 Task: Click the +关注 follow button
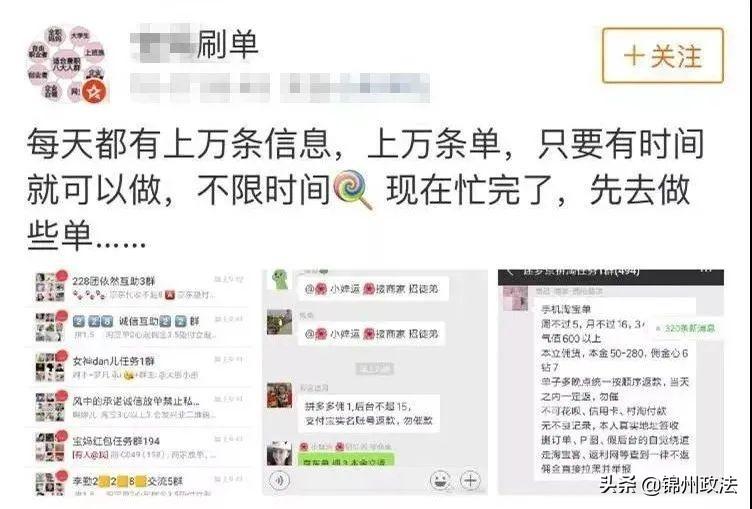662,56
